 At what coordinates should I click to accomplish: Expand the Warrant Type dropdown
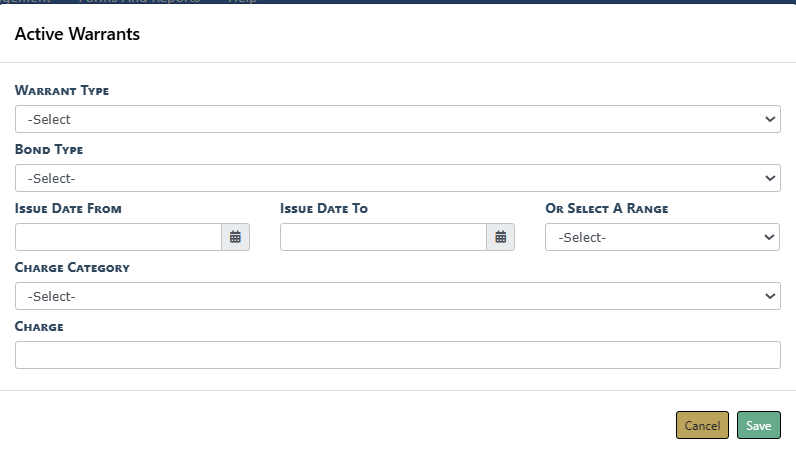(397, 119)
